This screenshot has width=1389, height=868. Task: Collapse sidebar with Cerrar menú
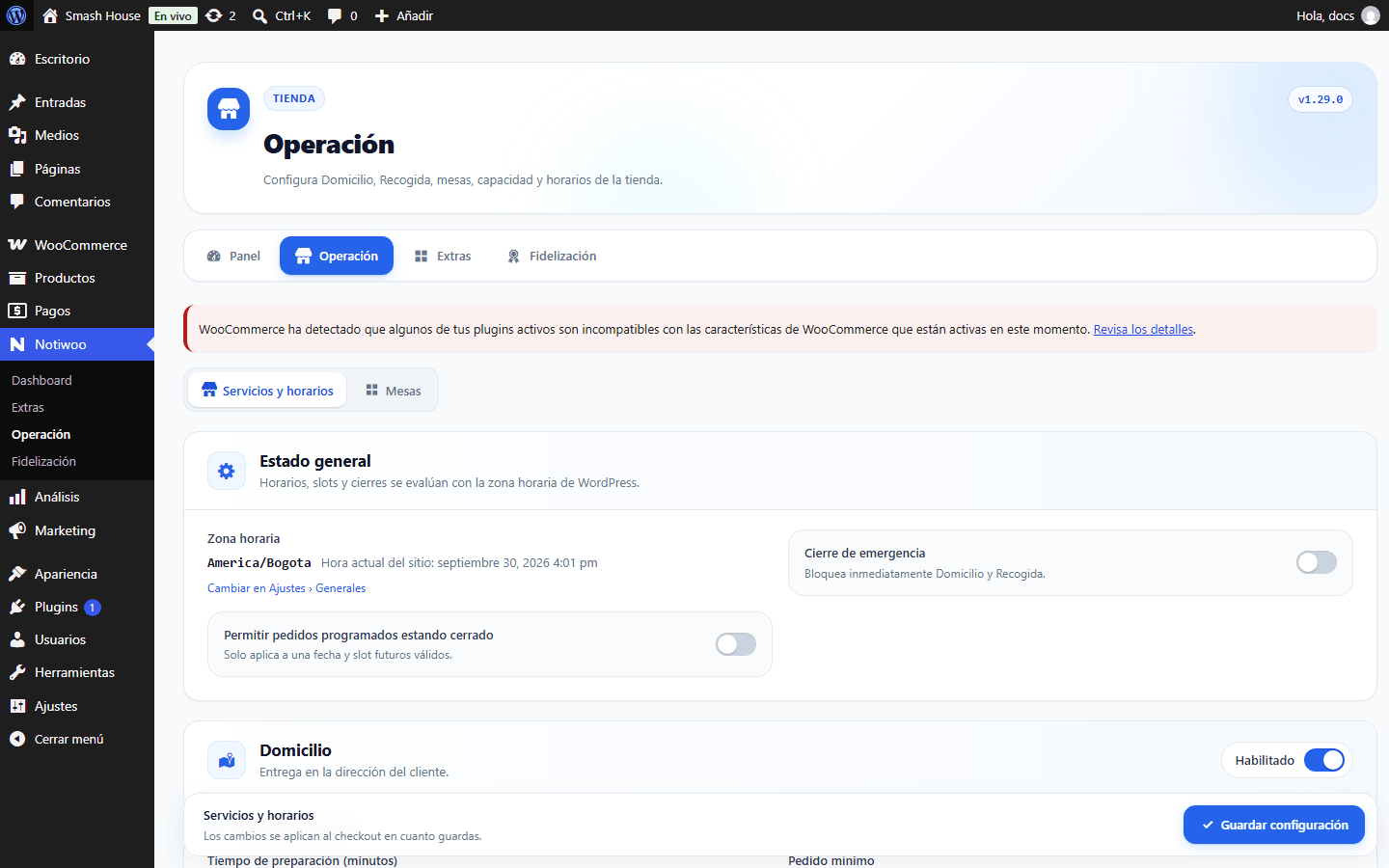(x=77, y=739)
